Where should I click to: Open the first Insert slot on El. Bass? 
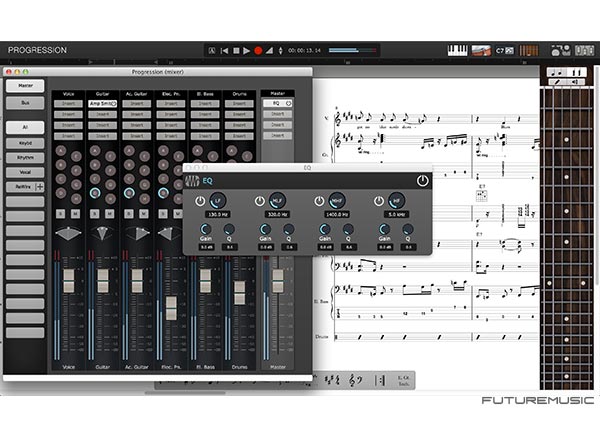point(205,104)
